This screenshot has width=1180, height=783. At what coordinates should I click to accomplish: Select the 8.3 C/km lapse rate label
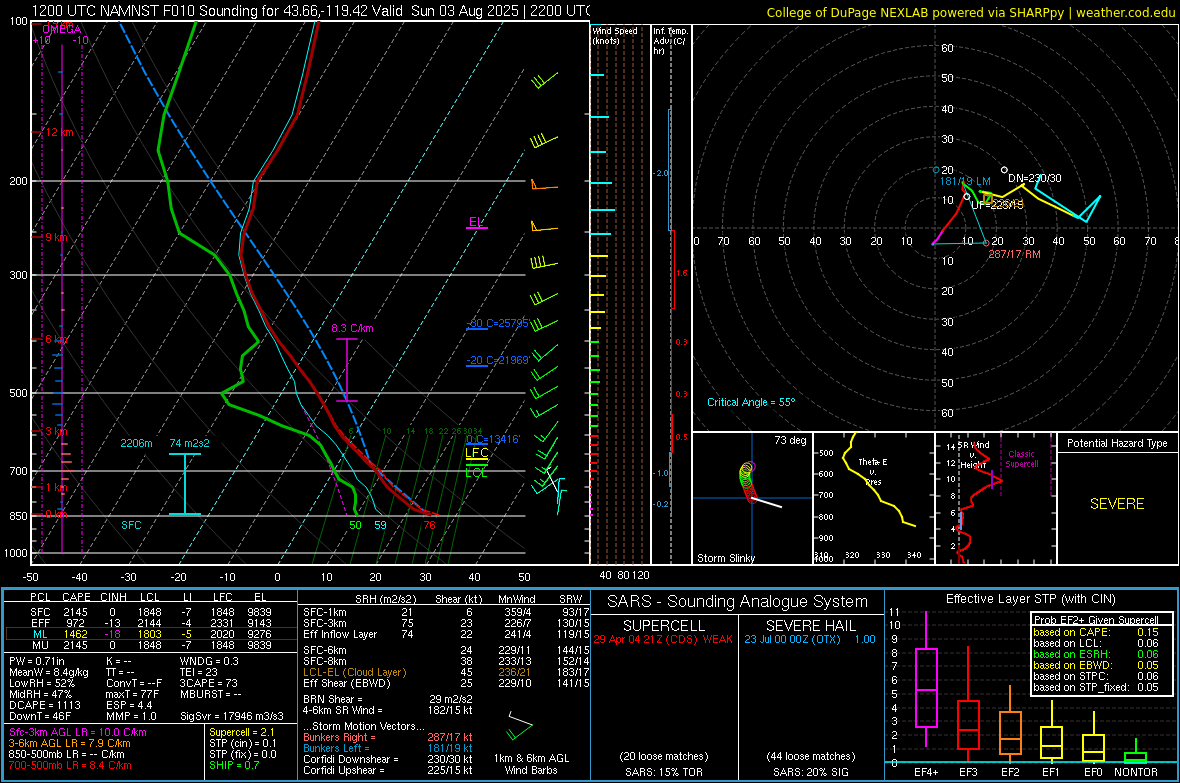coord(352,328)
